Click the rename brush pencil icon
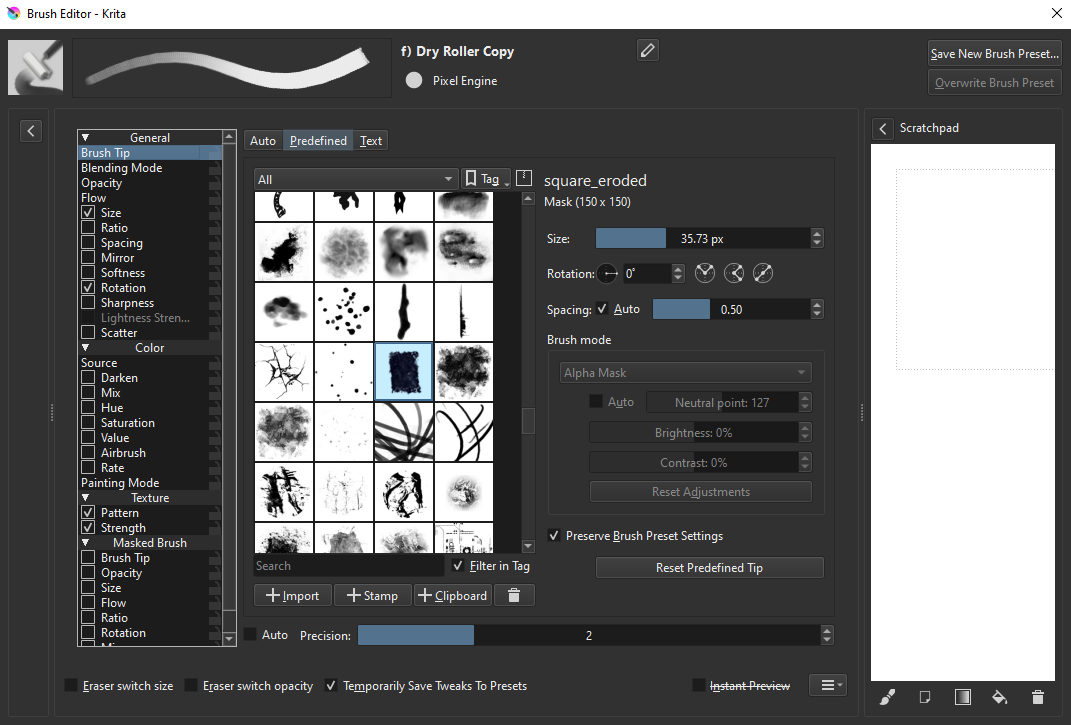 [x=648, y=50]
